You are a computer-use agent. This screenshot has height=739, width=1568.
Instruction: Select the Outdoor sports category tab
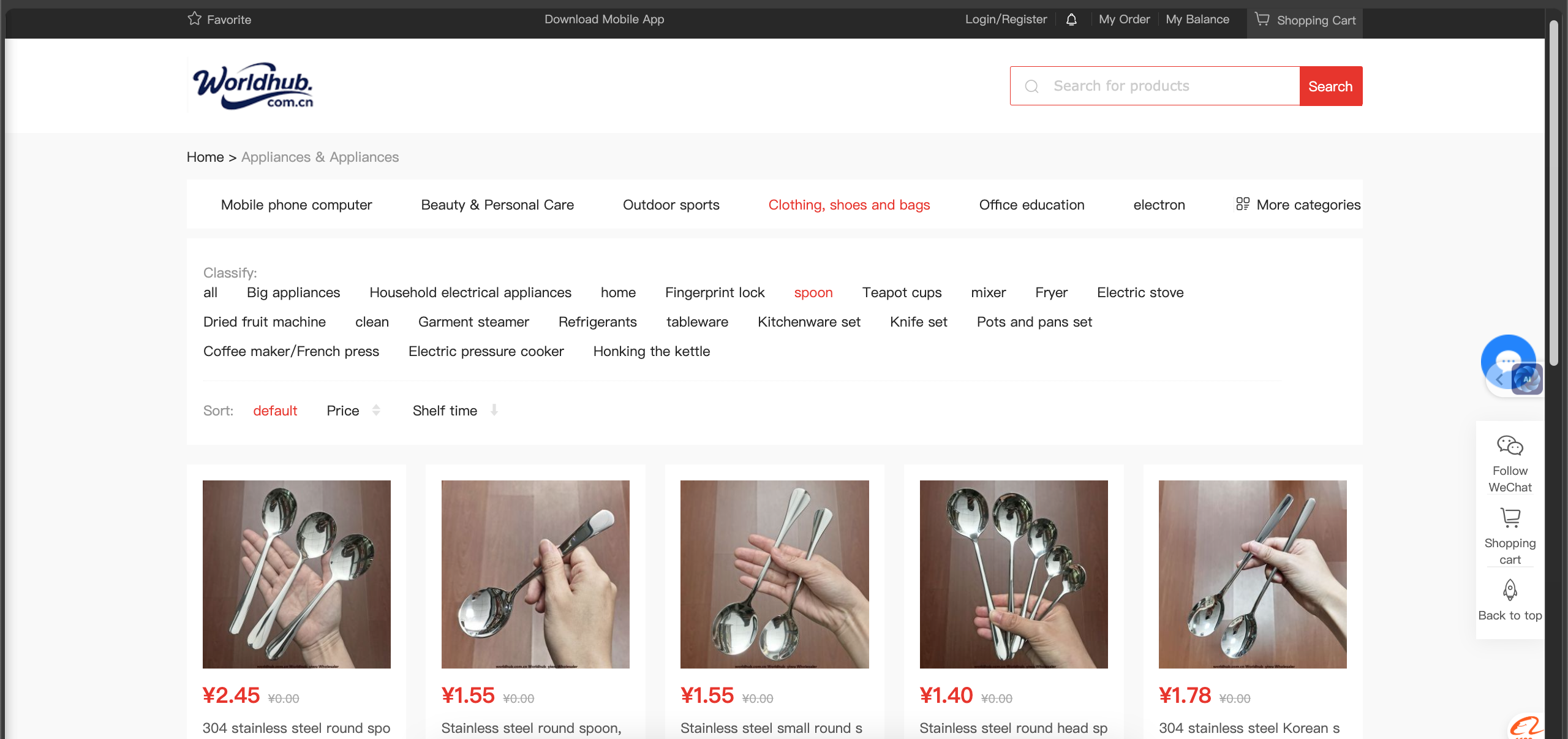click(x=671, y=205)
